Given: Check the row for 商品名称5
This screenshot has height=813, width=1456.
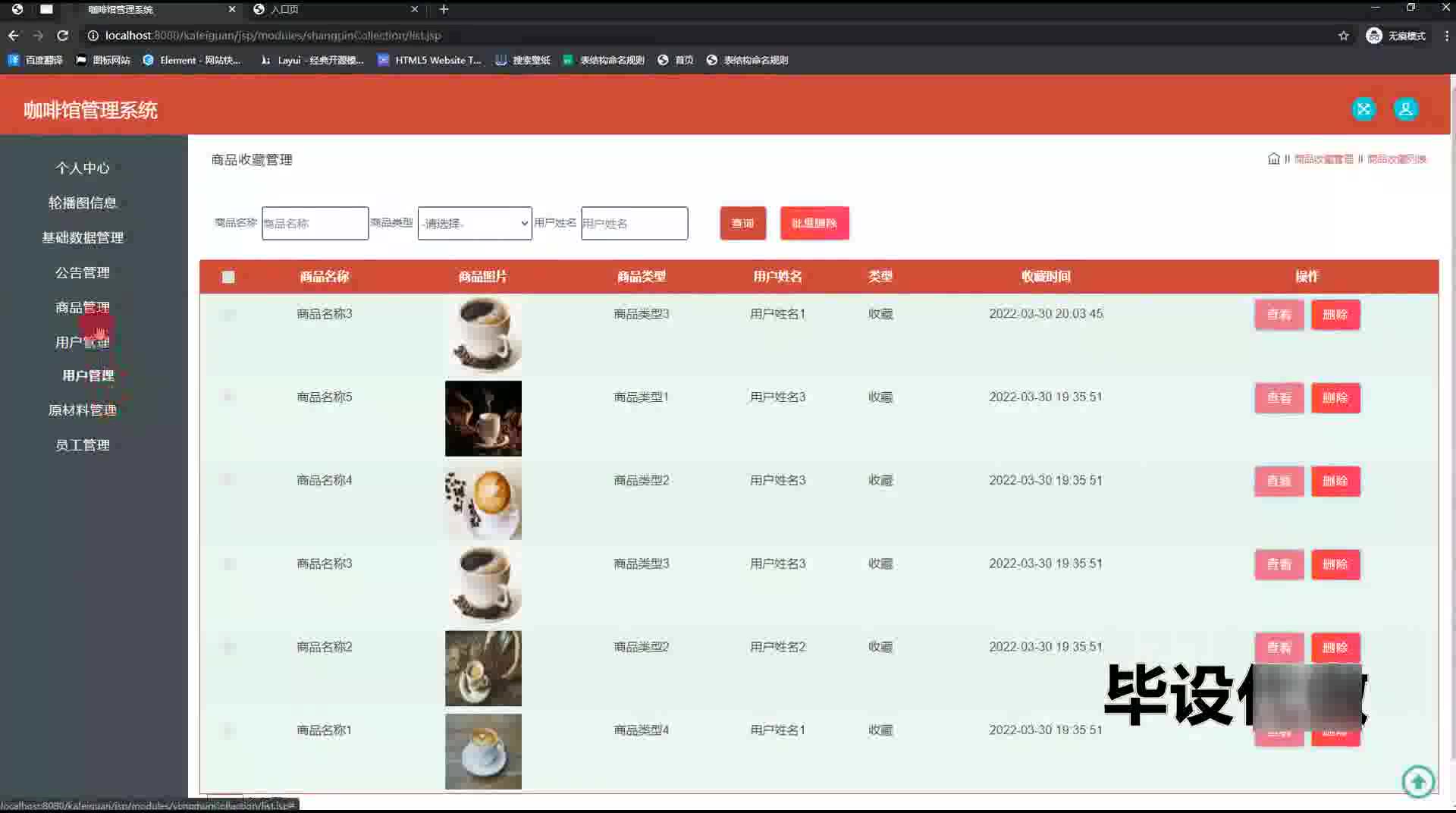Looking at the screenshot, I should [x=228, y=397].
